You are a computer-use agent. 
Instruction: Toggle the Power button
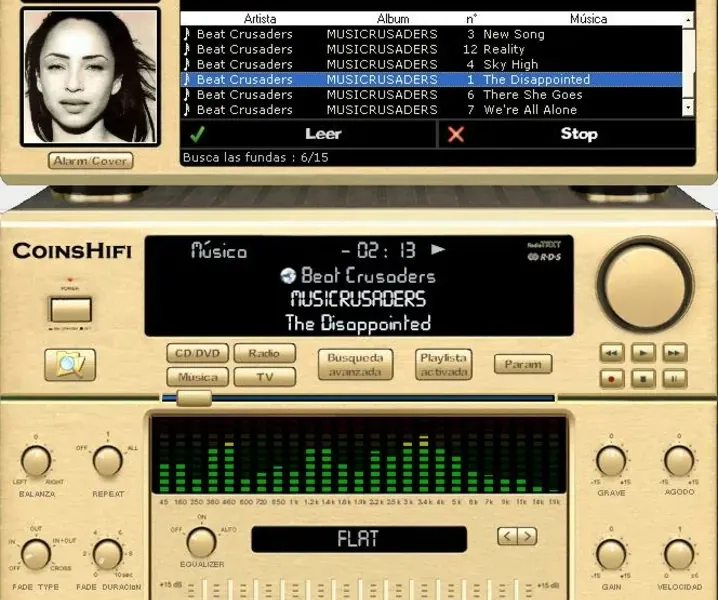tap(71, 310)
